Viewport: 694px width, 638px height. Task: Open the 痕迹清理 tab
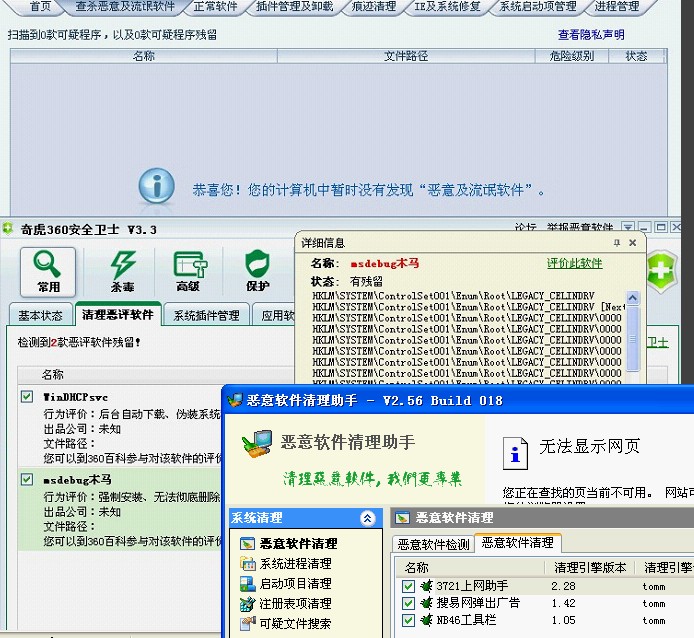pyautogui.click(x=374, y=7)
